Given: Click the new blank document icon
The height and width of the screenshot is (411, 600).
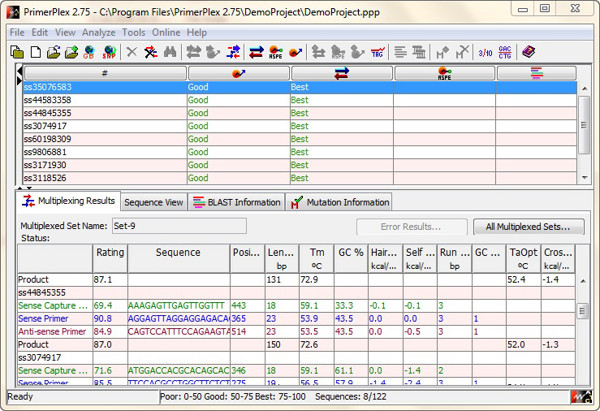Looking at the screenshot, I should (36, 52).
